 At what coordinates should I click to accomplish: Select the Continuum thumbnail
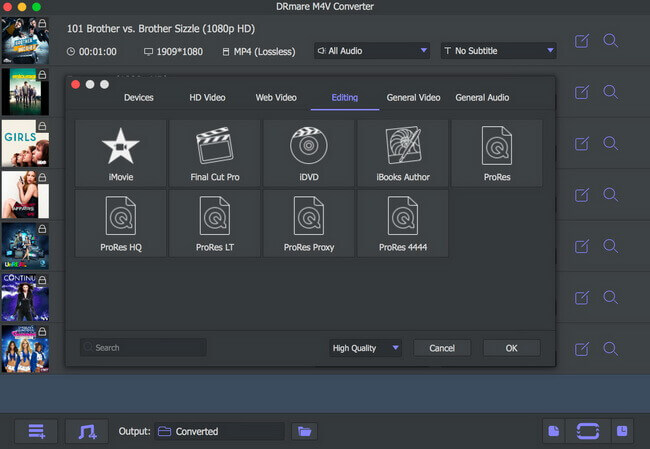click(25, 297)
